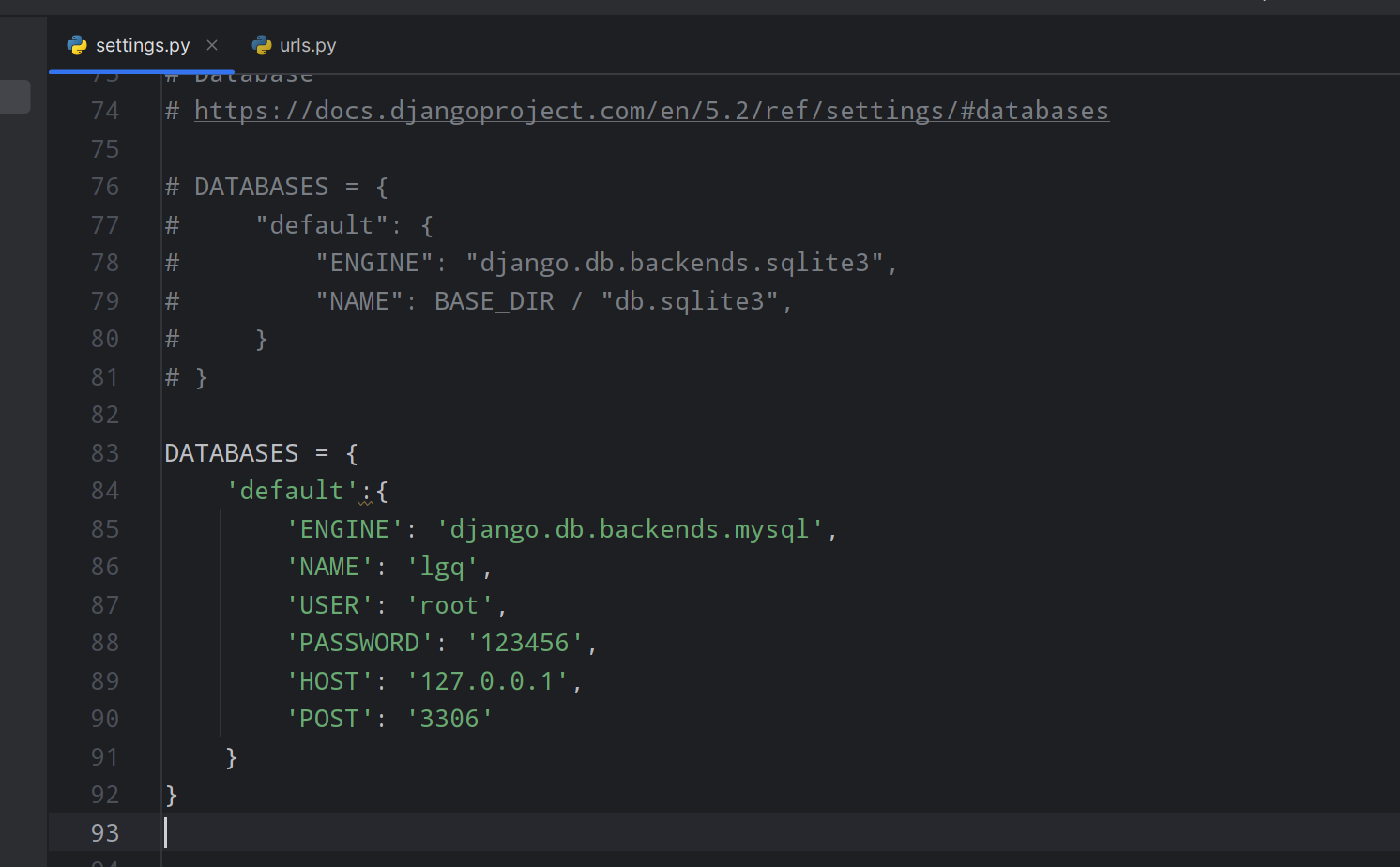Click Python file icon on urls.py tab
This screenshot has width=1400, height=867.
pyautogui.click(x=262, y=45)
